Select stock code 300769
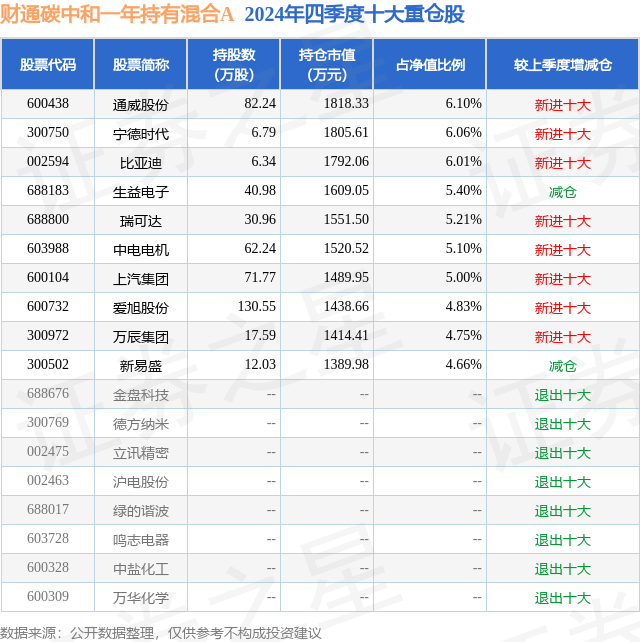Screen dimensions: 640x642 coord(48,423)
